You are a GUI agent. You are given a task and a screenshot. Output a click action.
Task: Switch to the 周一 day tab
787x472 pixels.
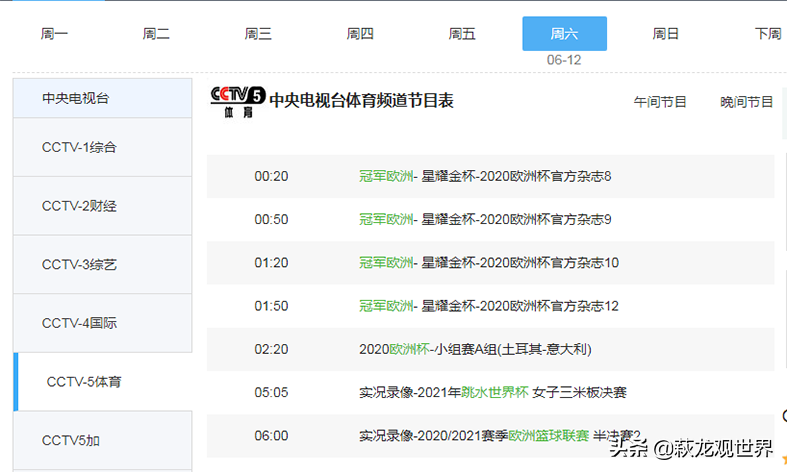[x=54, y=34]
